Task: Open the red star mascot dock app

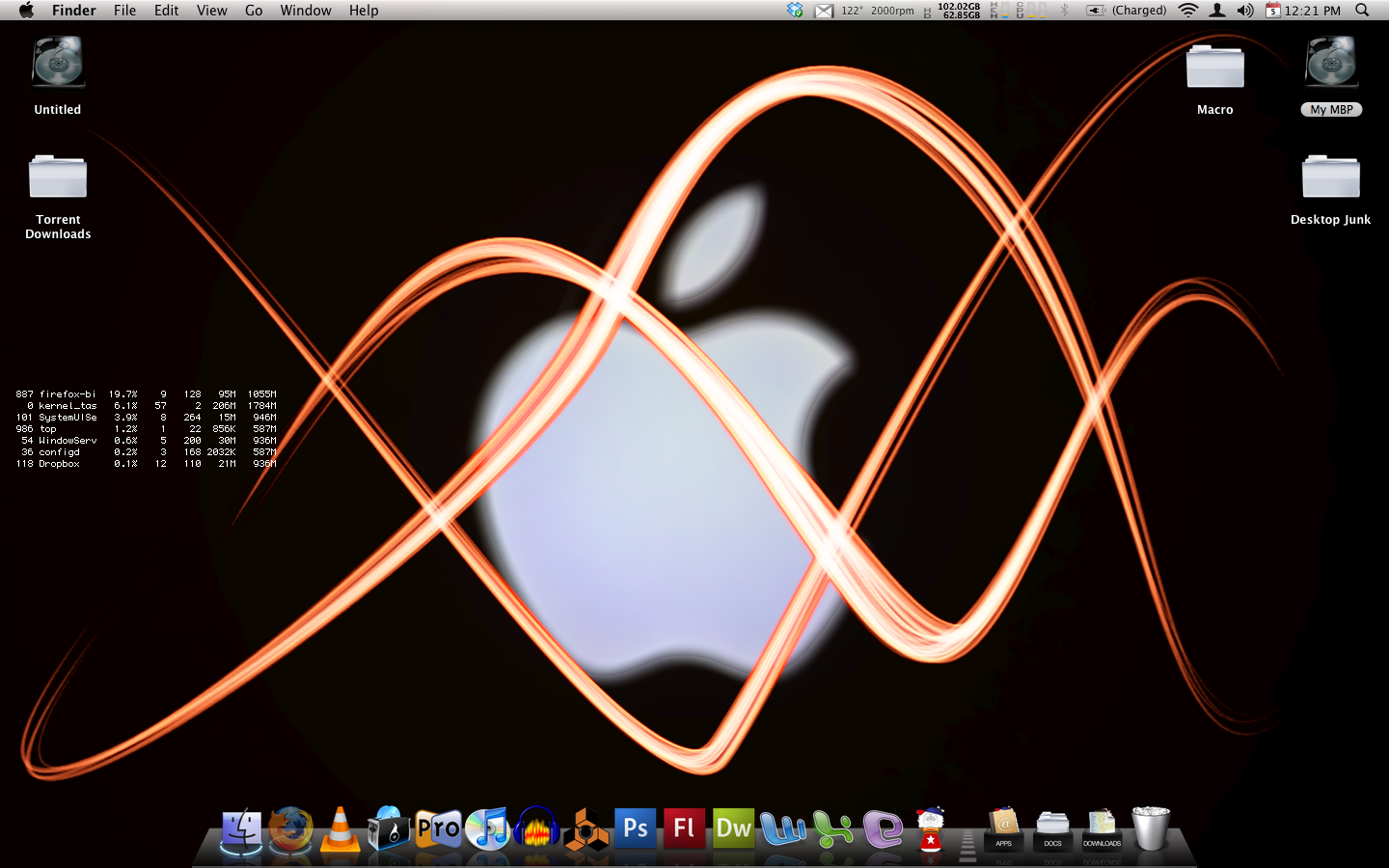Action: tap(931, 829)
